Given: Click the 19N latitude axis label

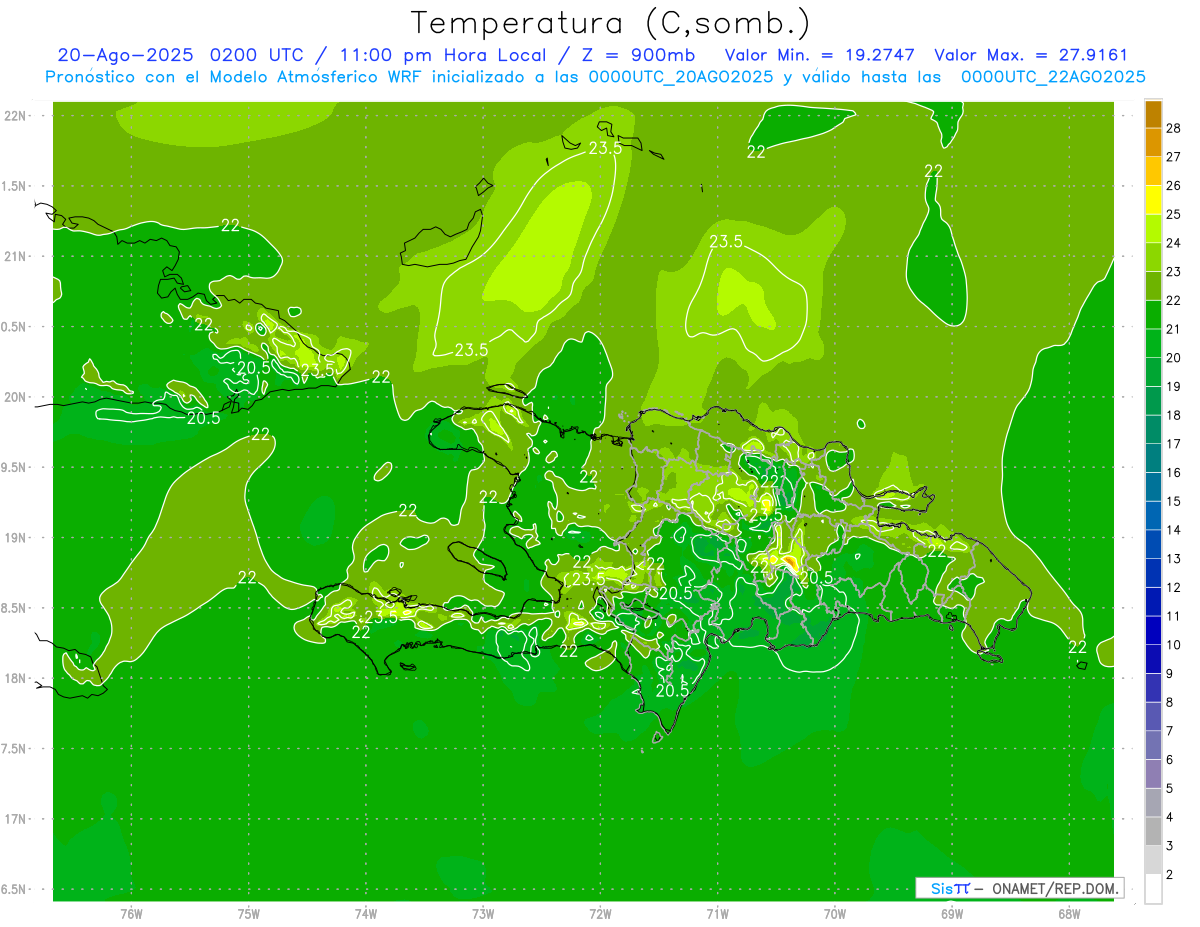Looking at the screenshot, I should tap(16, 538).
